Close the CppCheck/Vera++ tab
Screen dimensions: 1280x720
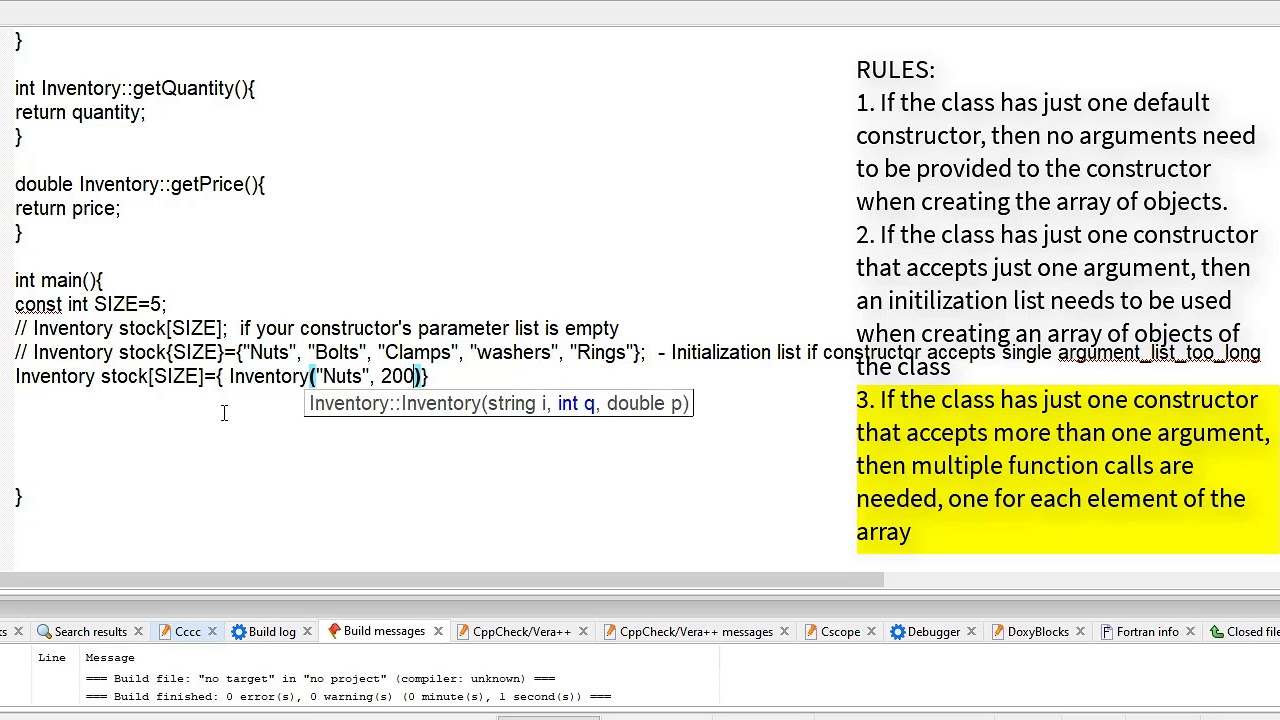coord(583,632)
